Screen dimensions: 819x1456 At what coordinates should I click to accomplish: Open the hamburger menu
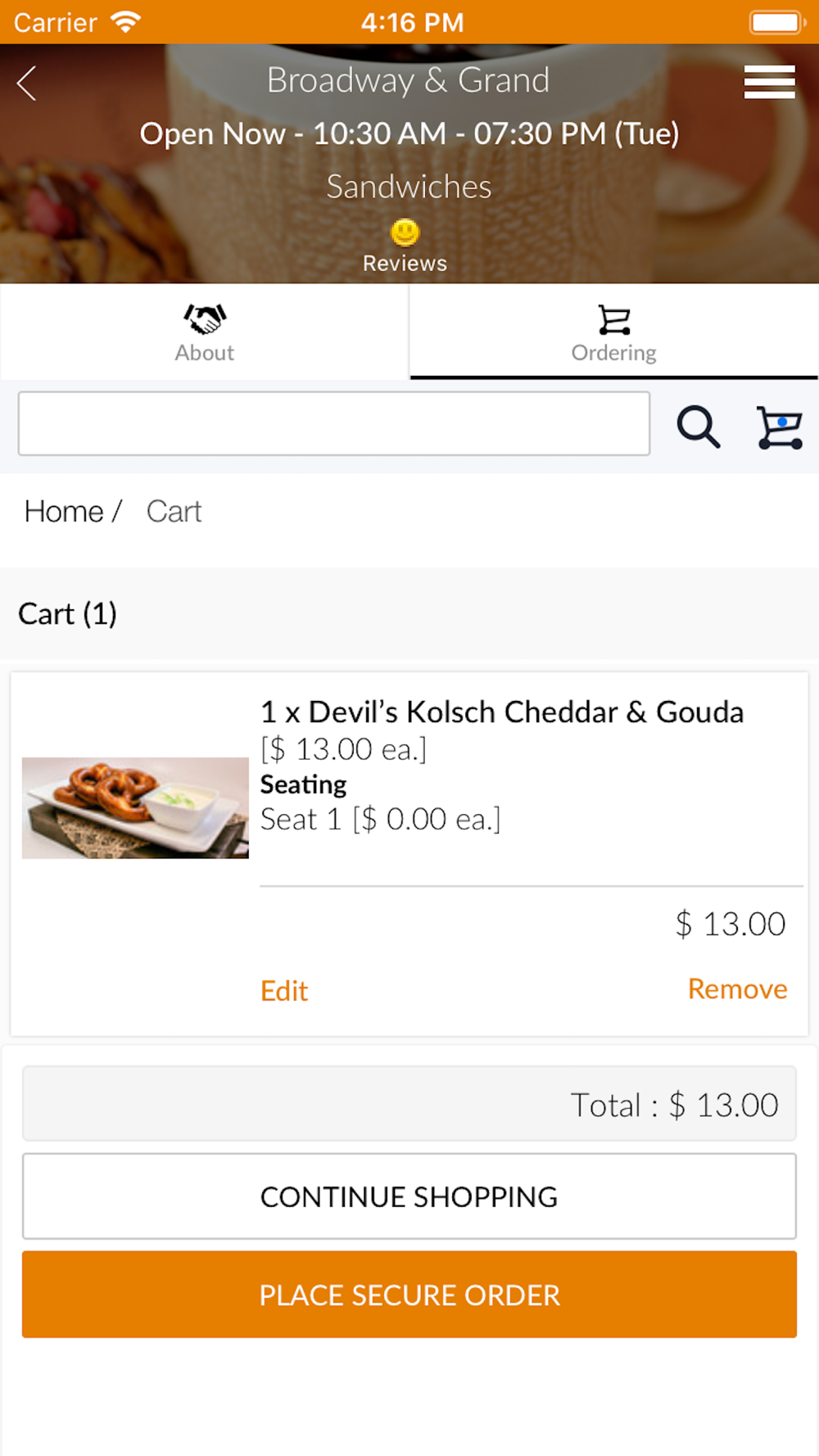pyautogui.click(x=769, y=82)
